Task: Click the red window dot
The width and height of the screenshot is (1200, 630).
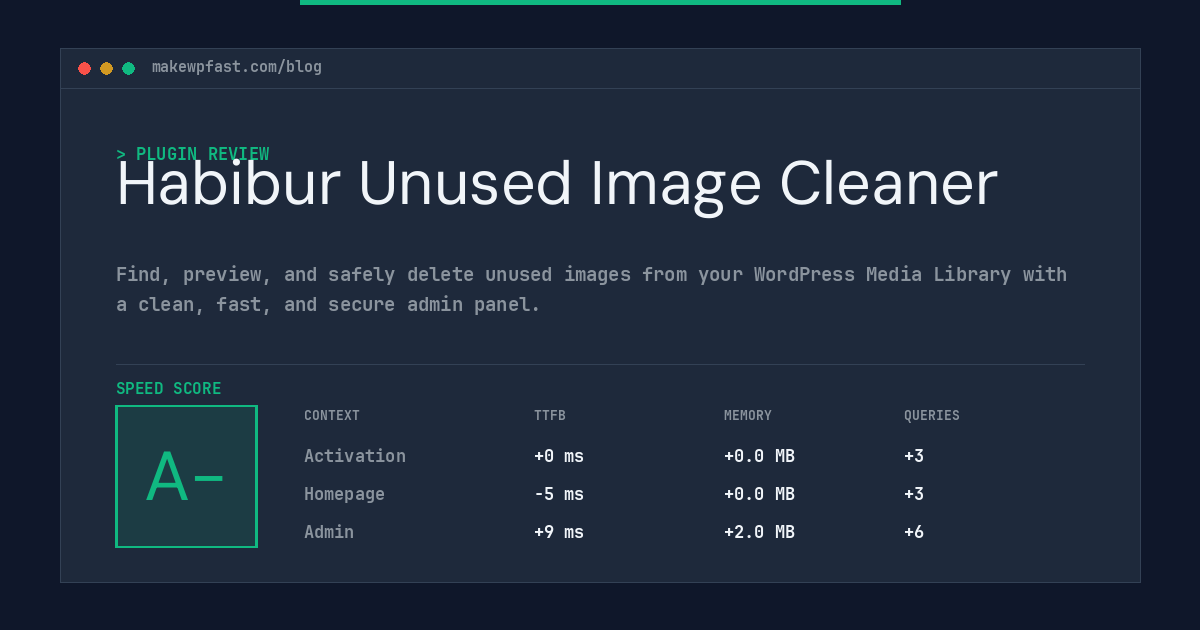Action: point(85,68)
